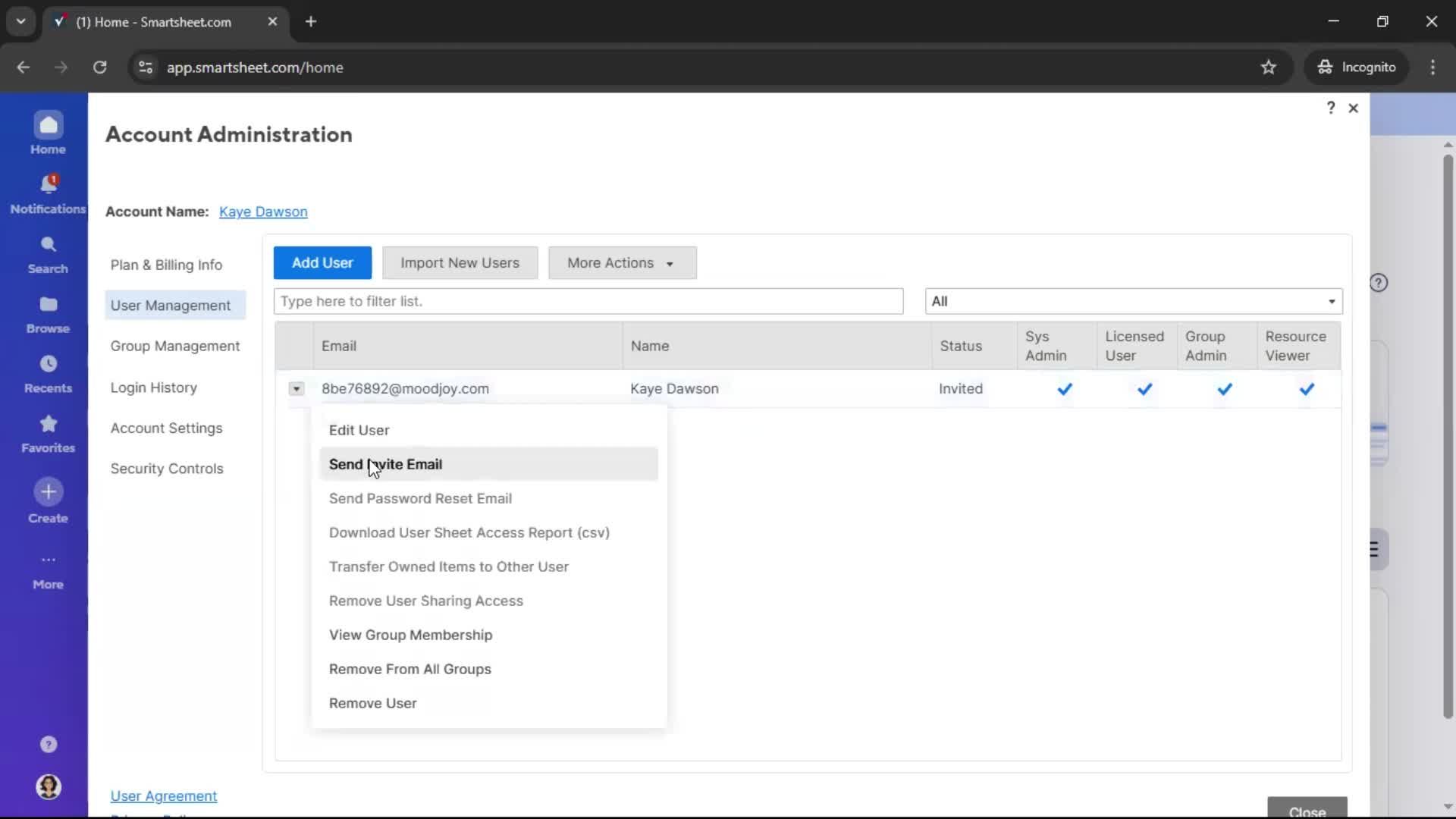
Task: Expand the More Actions dropdown
Action: pos(622,263)
